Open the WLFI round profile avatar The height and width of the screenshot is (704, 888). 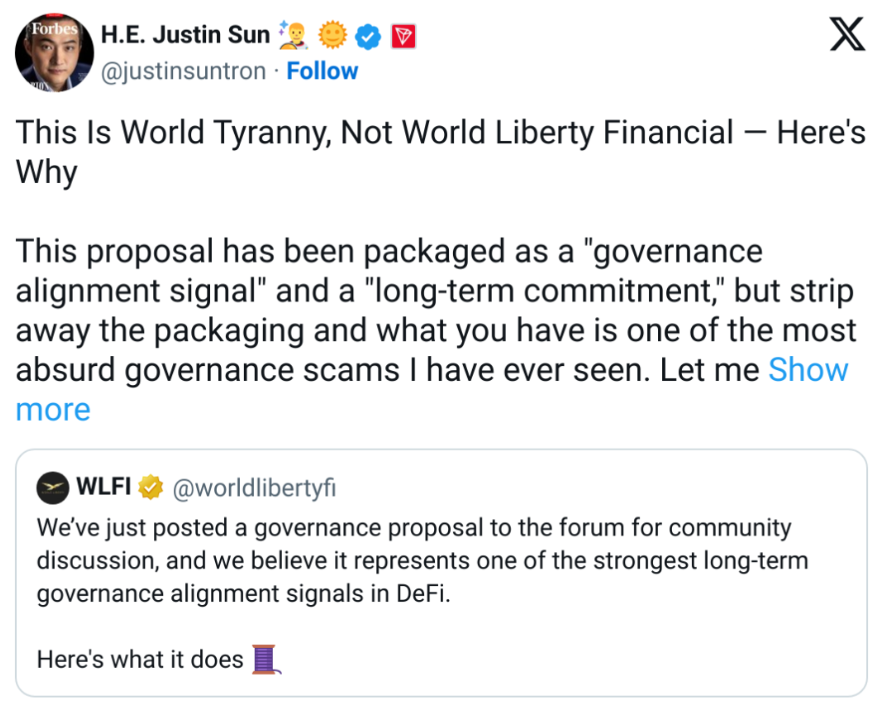pos(52,488)
